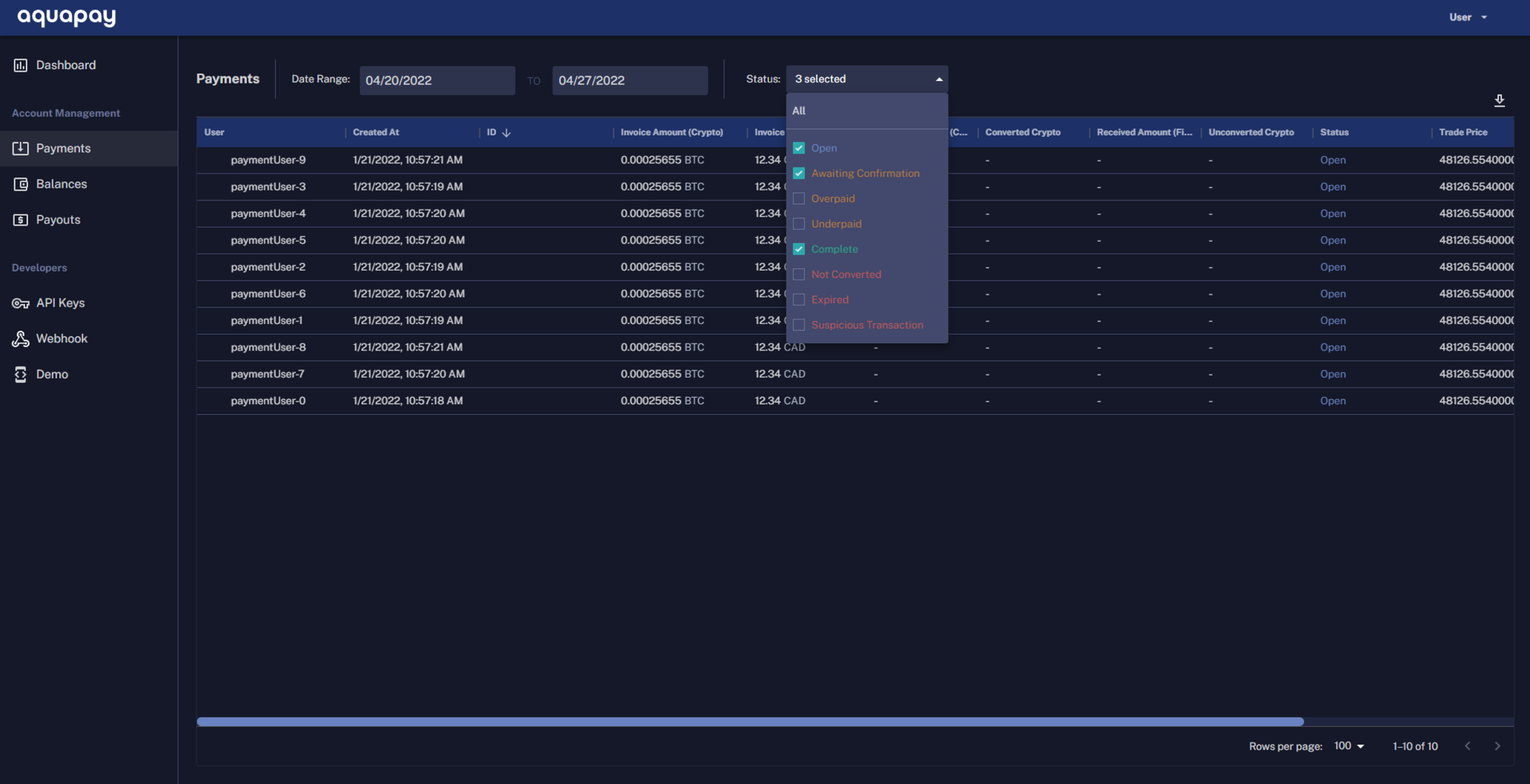The height and width of the screenshot is (784, 1530).
Task: Click the Webhook icon in sidebar
Action: (21, 339)
